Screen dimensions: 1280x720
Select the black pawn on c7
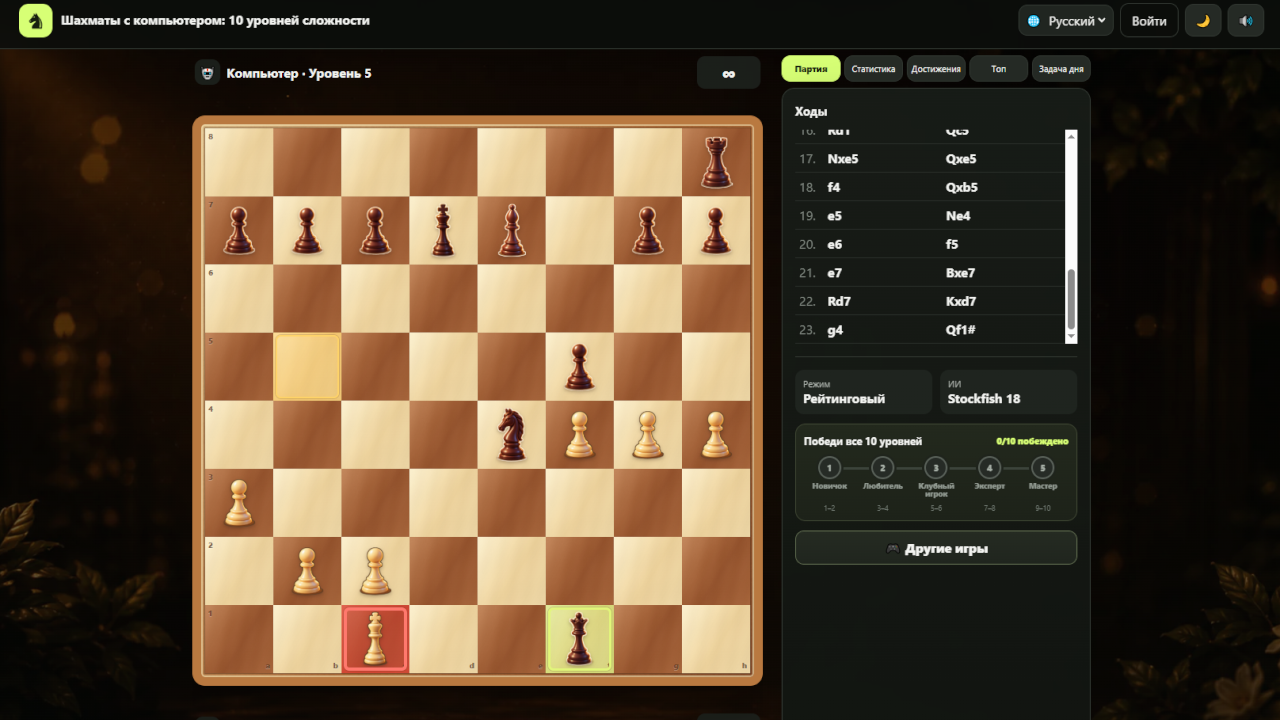click(x=375, y=230)
